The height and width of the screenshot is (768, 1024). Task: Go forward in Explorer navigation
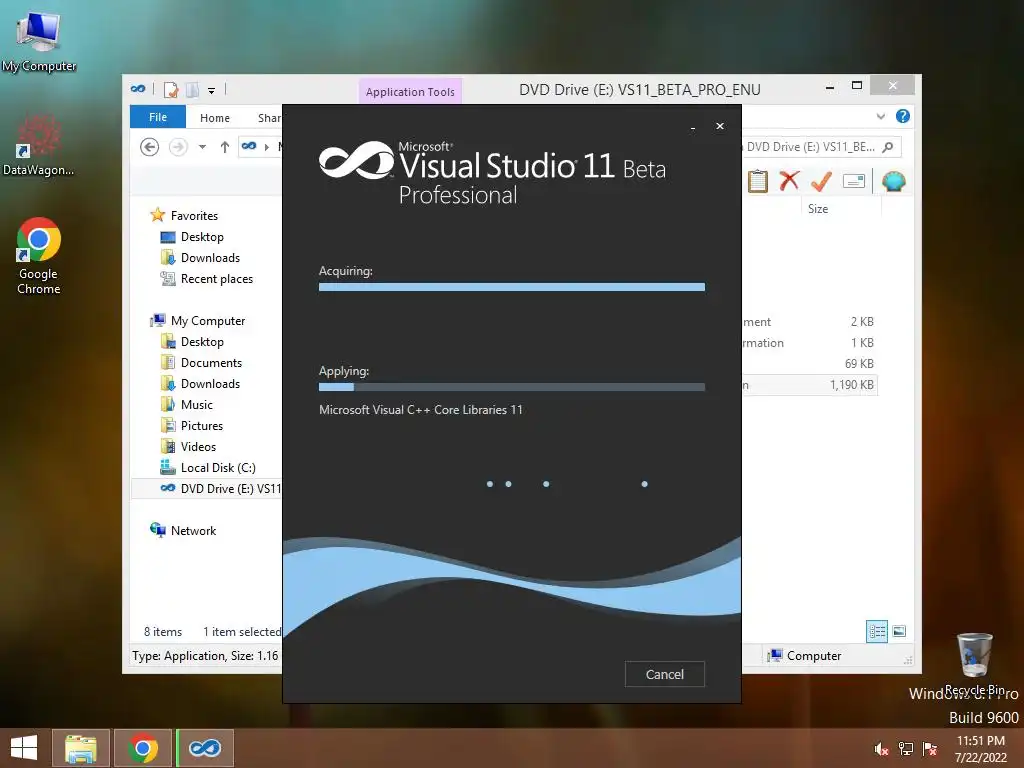coord(178,147)
